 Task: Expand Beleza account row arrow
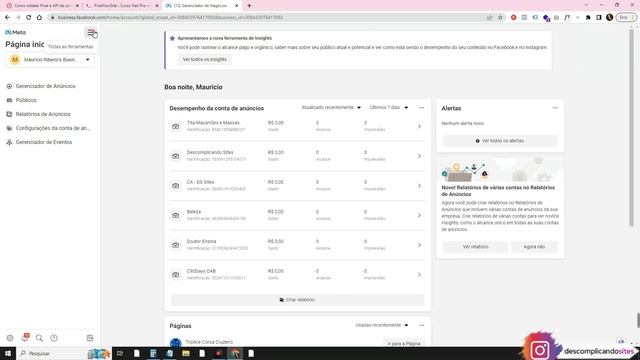coord(419,215)
